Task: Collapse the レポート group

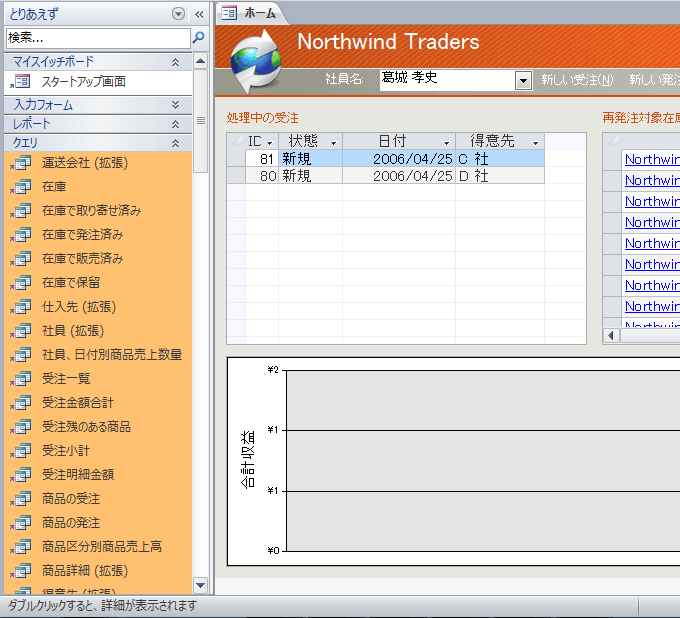Action: click(x=175, y=124)
